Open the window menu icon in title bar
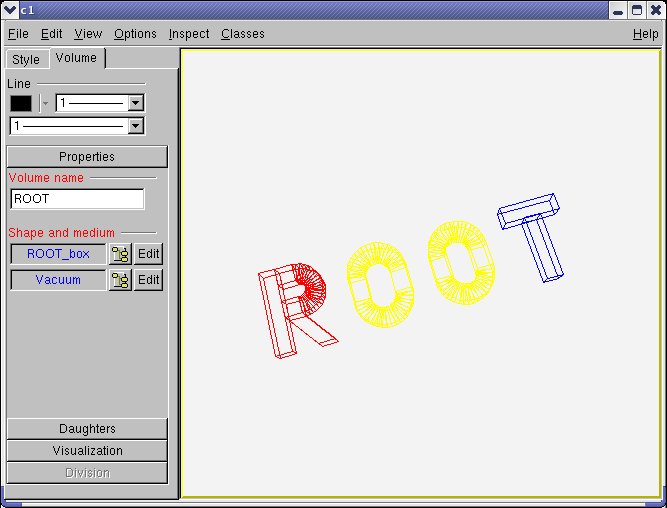This screenshot has height=508, width=667. coord(10,10)
